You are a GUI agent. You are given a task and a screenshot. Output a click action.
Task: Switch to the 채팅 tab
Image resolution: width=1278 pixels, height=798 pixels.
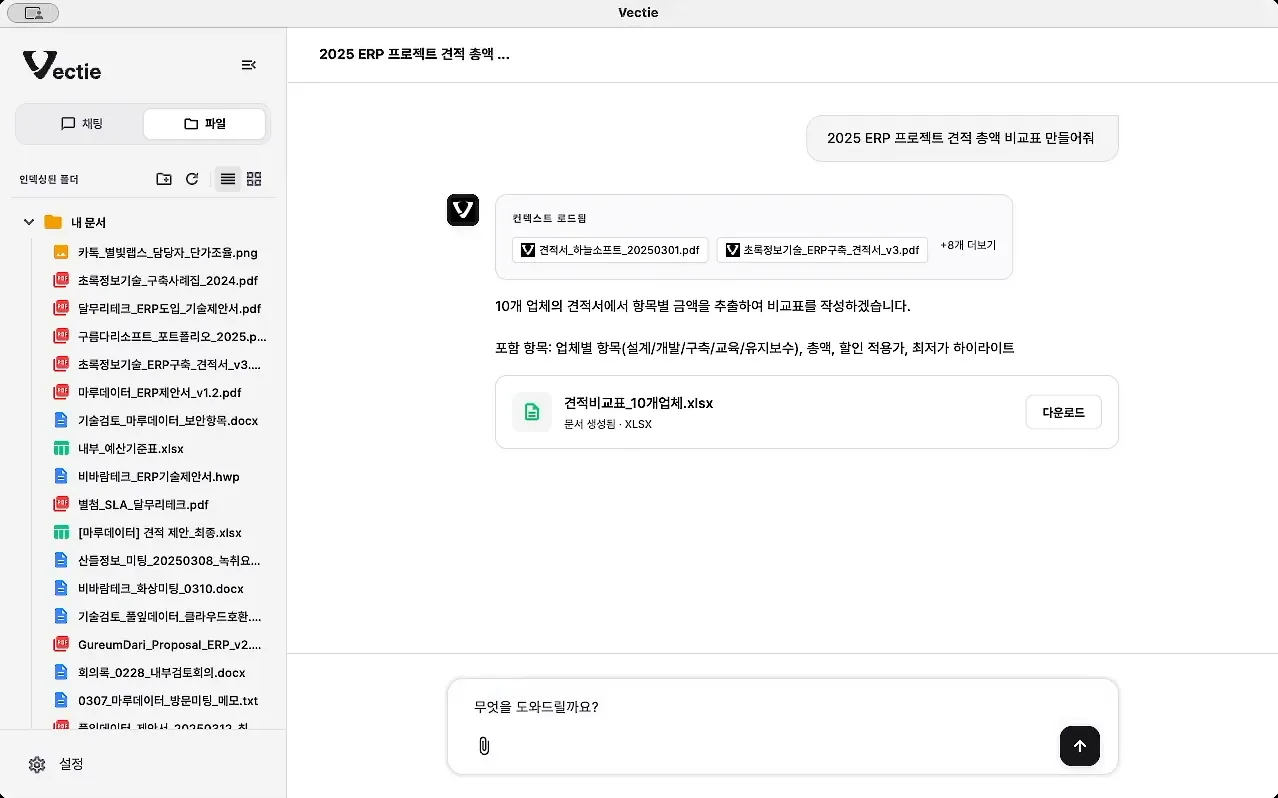pos(80,123)
